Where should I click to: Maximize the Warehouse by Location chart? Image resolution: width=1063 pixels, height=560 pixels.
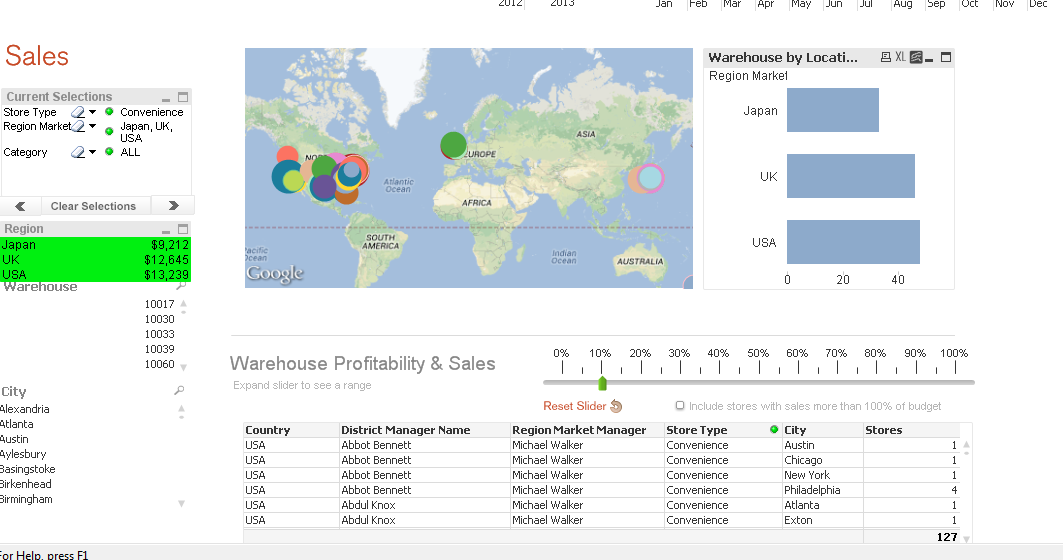(946, 58)
